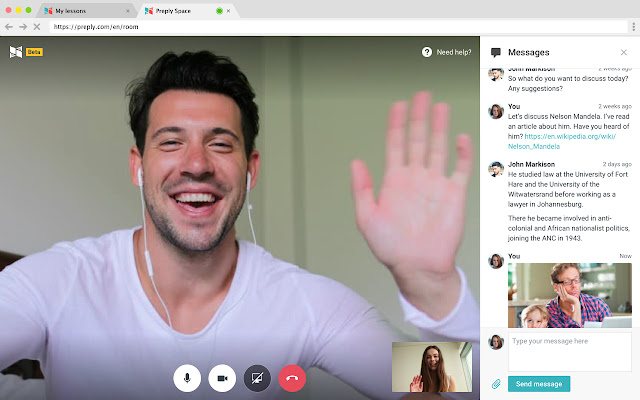This screenshot has width=640, height=400.
Task: Toggle the screen sharing button
Action: (x=257, y=378)
